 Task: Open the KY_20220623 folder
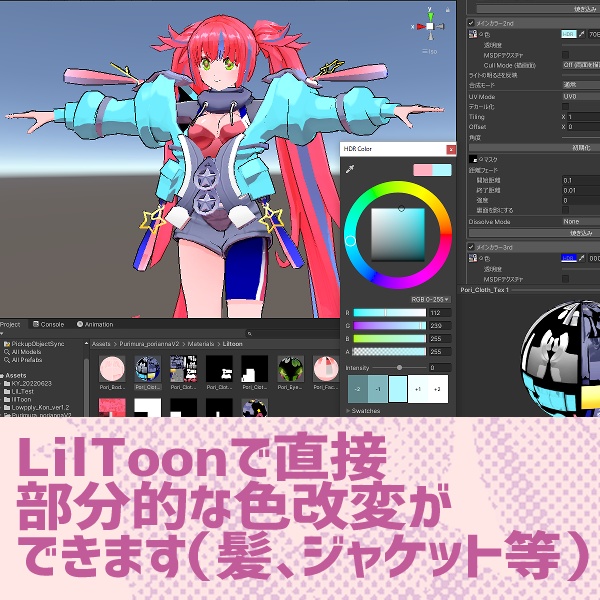pos(28,383)
